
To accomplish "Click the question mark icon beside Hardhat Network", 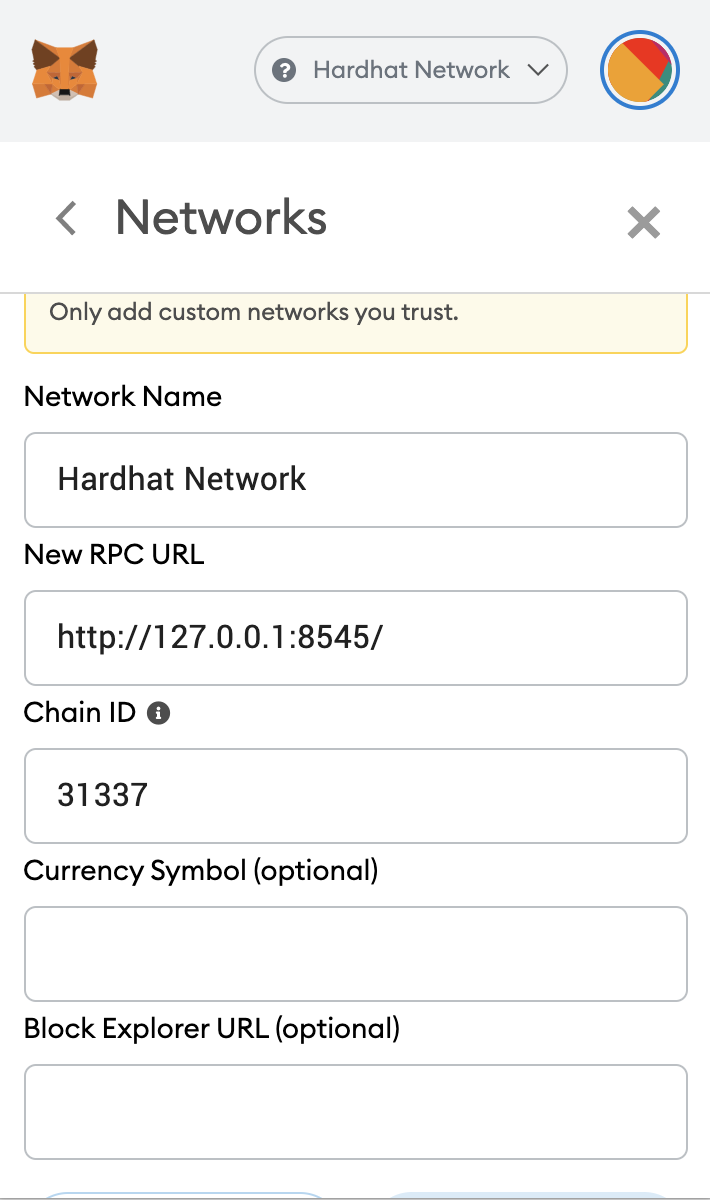I will 285,71.
